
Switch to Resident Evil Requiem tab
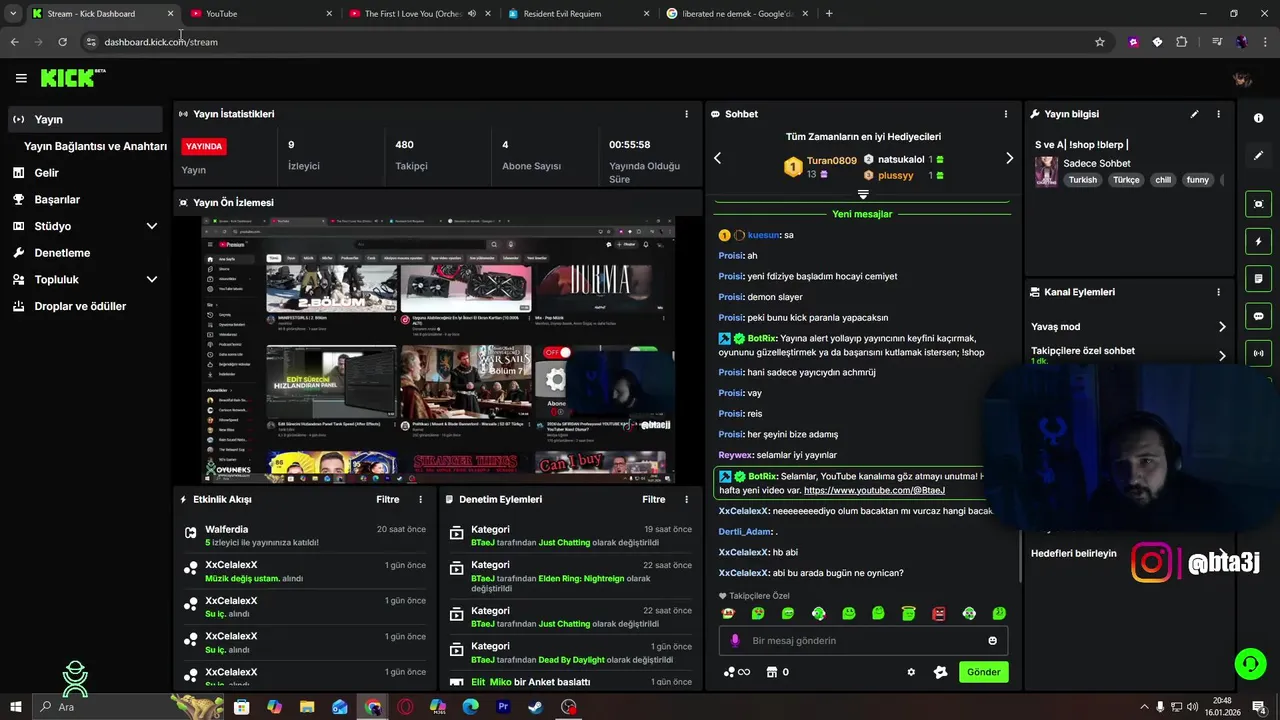click(x=576, y=14)
